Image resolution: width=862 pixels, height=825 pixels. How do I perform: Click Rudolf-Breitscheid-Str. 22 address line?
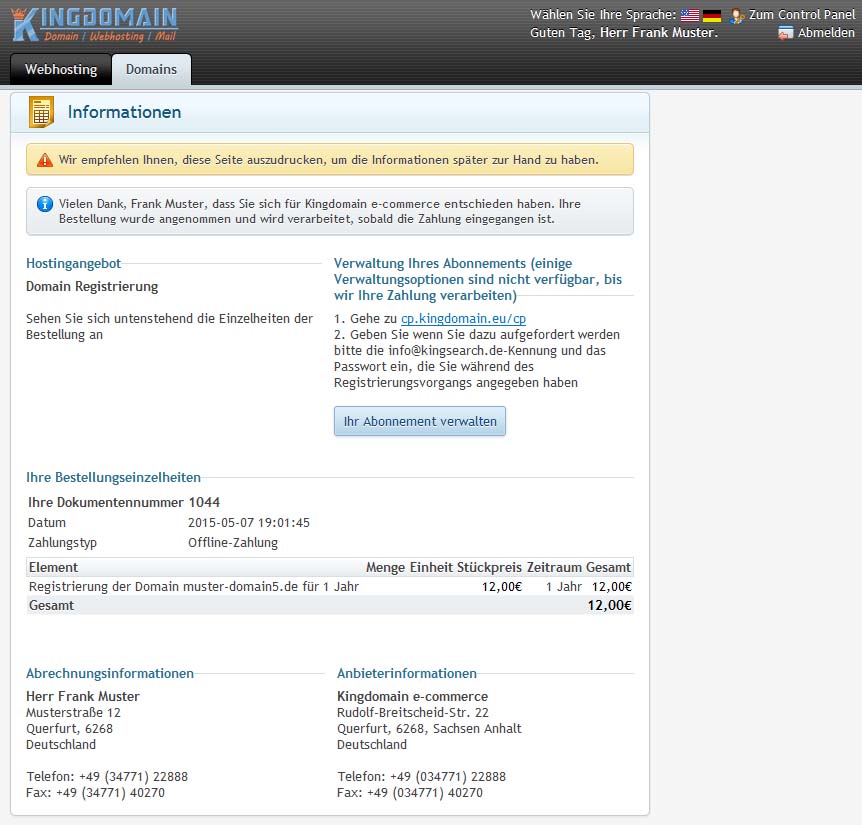(x=413, y=713)
